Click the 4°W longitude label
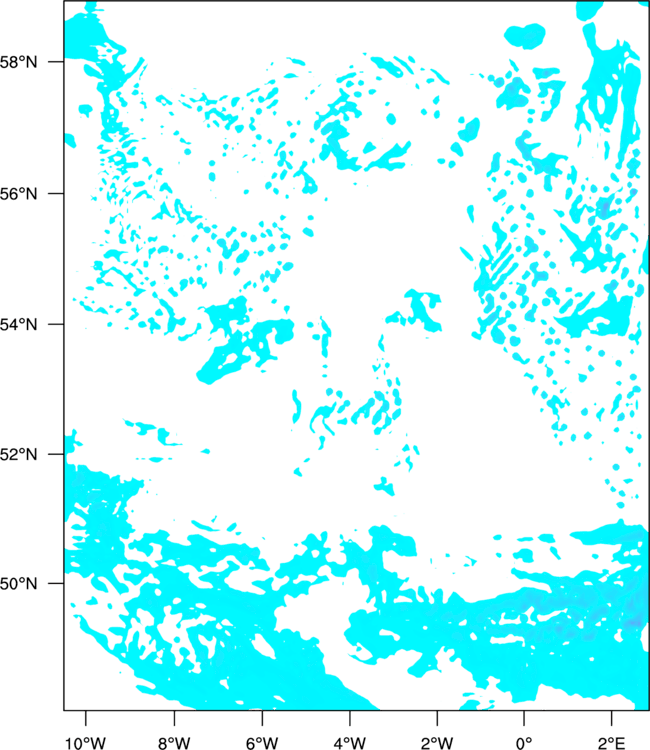This screenshot has height=750, width=650. pyautogui.click(x=350, y=742)
